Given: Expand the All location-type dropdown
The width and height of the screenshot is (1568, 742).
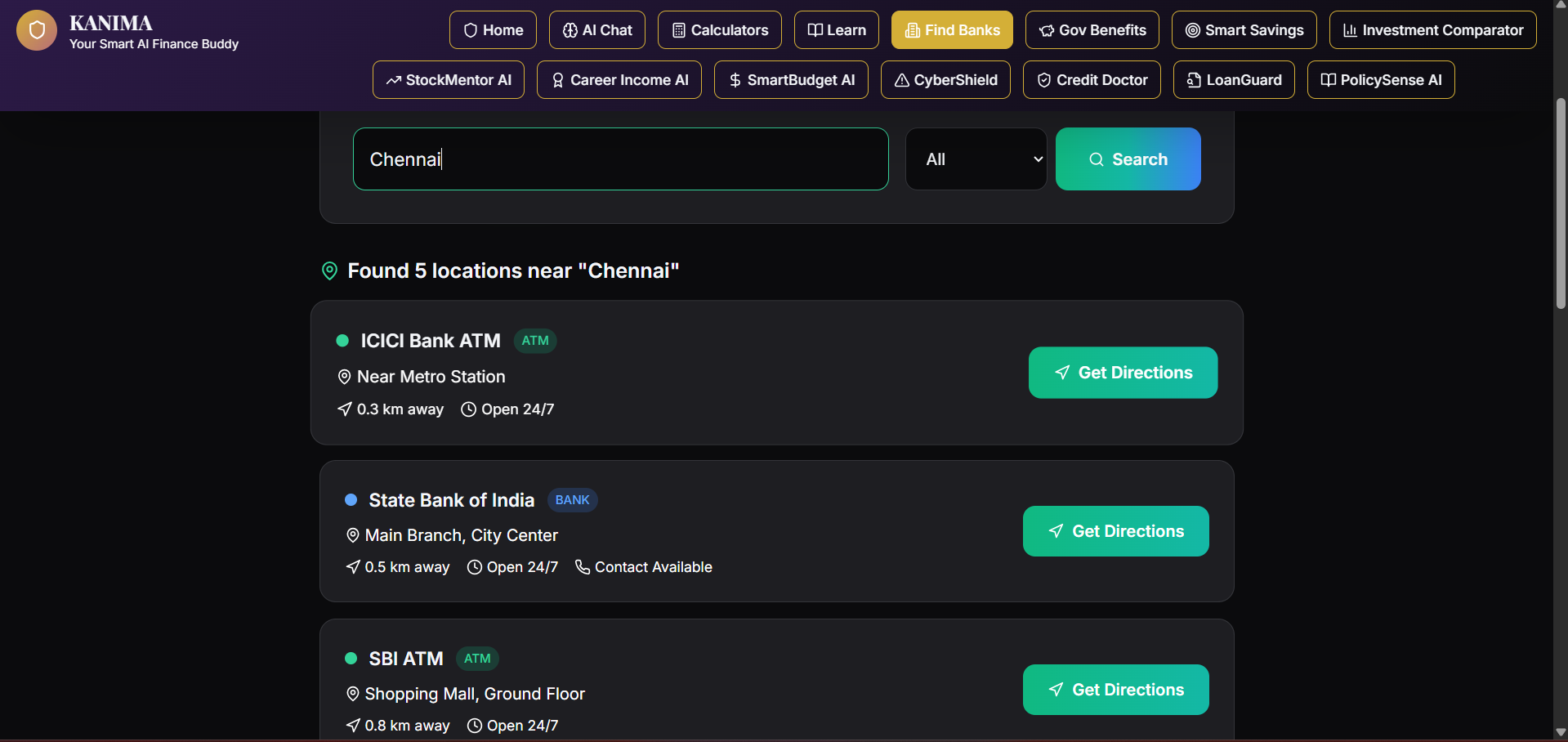Looking at the screenshot, I should point(976,159).
